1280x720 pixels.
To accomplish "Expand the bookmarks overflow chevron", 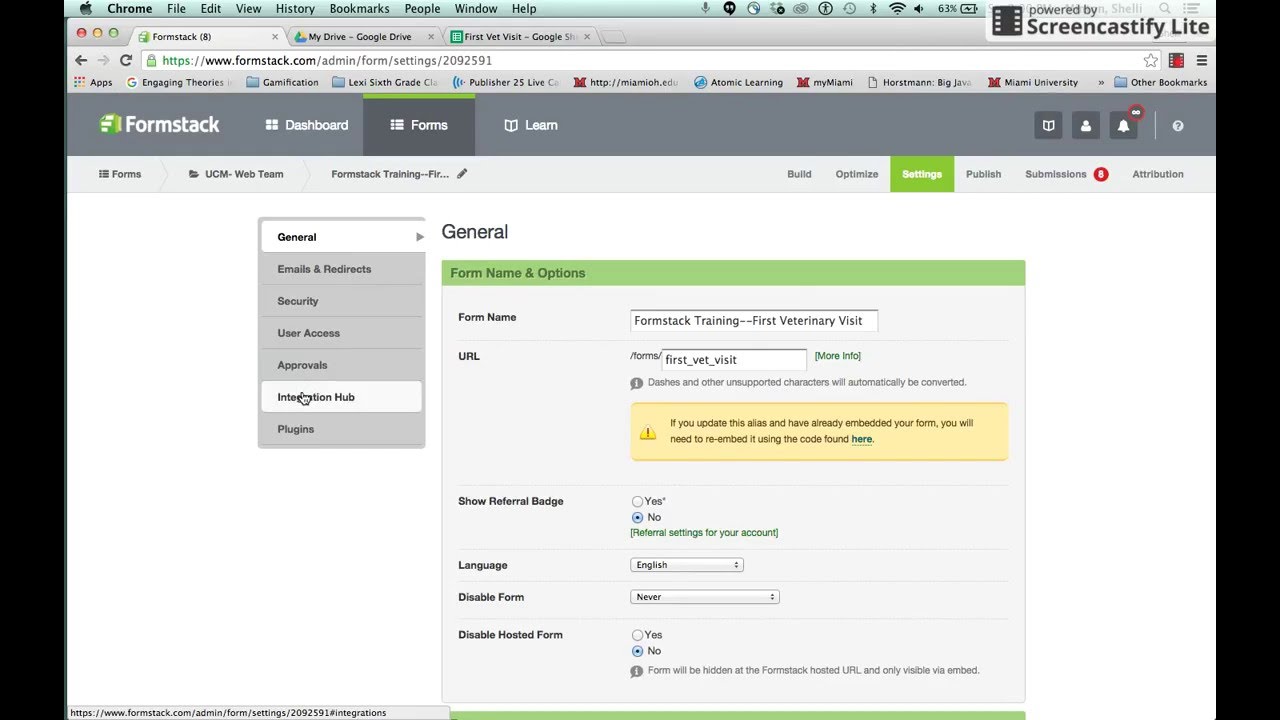I will click(1101, 82).
